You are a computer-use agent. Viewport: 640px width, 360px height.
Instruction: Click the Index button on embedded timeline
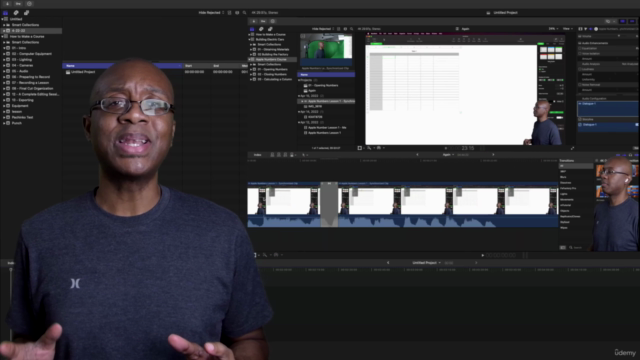[258, 155]
